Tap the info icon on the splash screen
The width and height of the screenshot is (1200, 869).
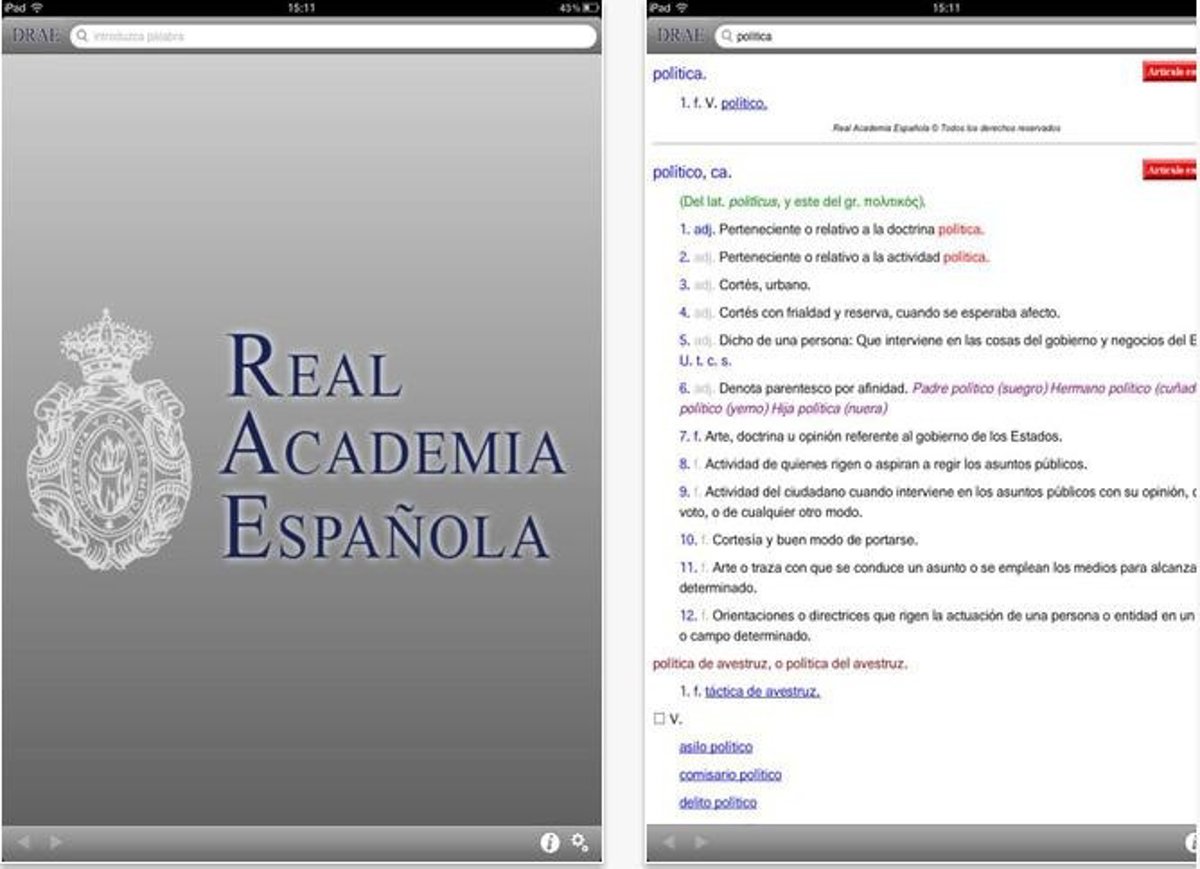tap(549, 843)
